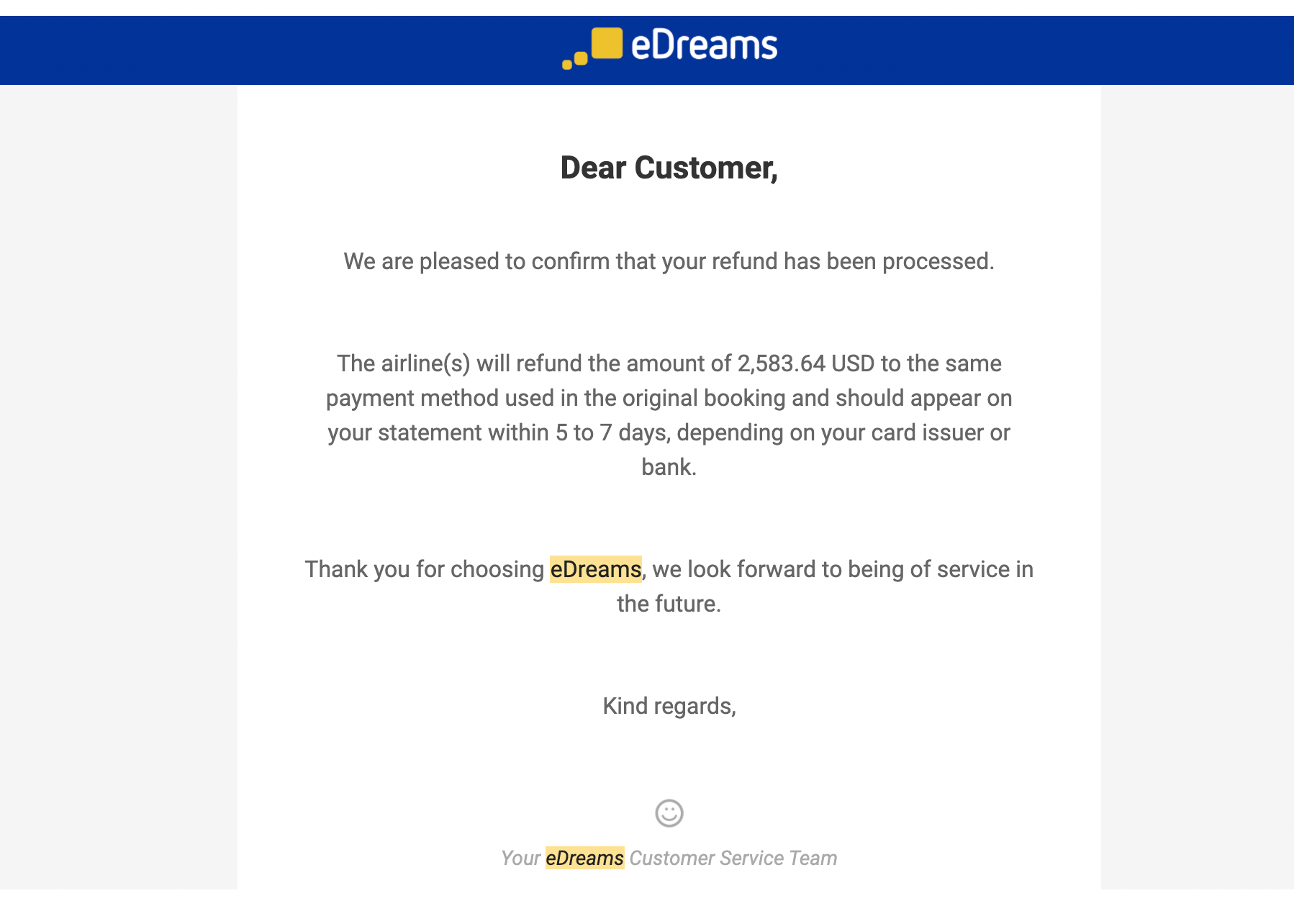The width and height of the screenshot is (1294, 924).
Task: Click "the future." at the end of the thank-you sentence
Action: (x=669, y=604)
